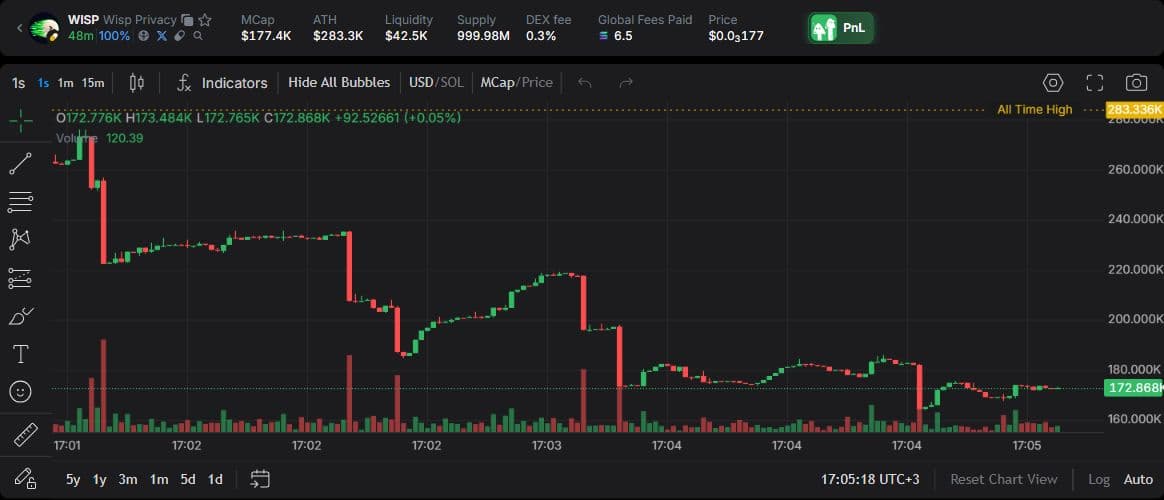This screenshot has height=500, width=1164.
Task: Click the All Time High label
Action: click(1035, 110)
